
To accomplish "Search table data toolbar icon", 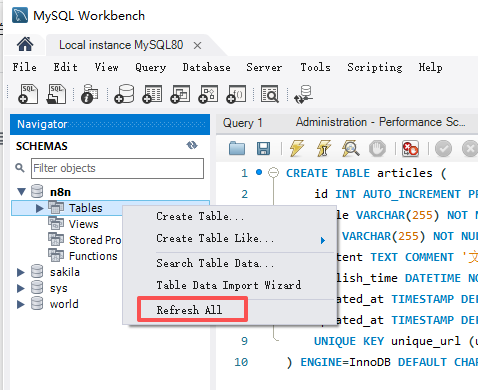I will [270, 94].
